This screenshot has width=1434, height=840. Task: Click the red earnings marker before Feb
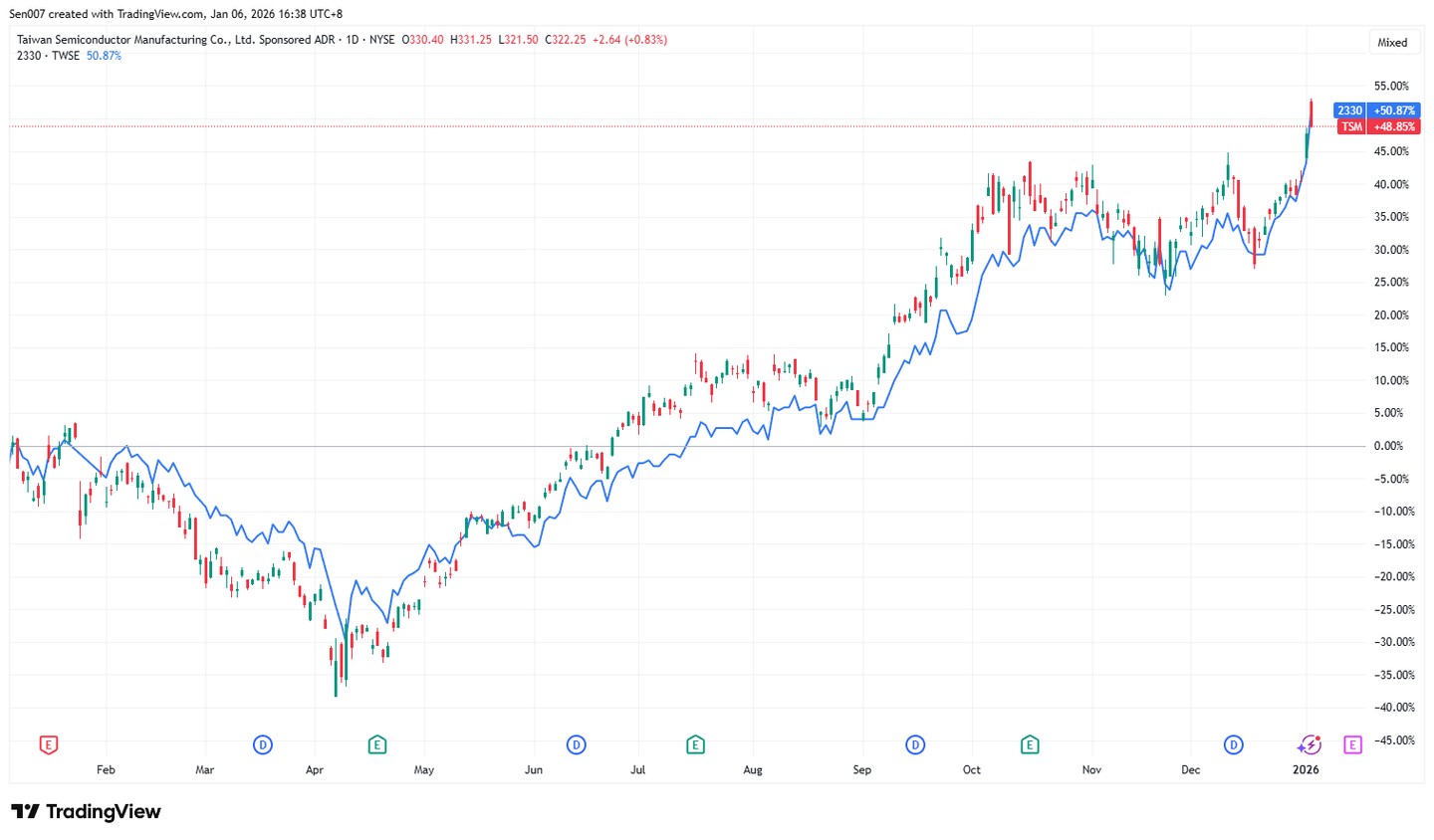point(48,744)
